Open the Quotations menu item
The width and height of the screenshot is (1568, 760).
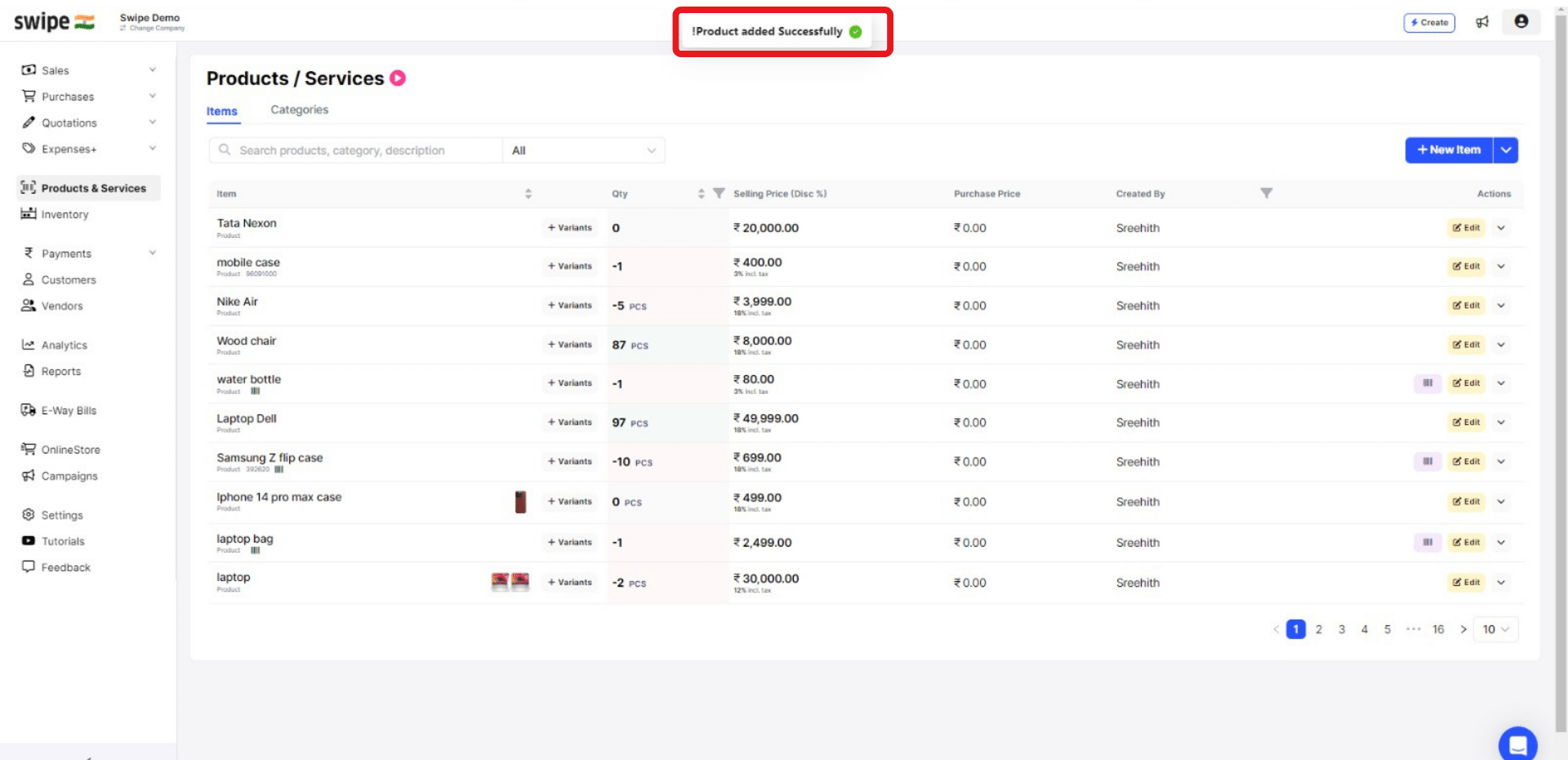[x=68, y=123]
